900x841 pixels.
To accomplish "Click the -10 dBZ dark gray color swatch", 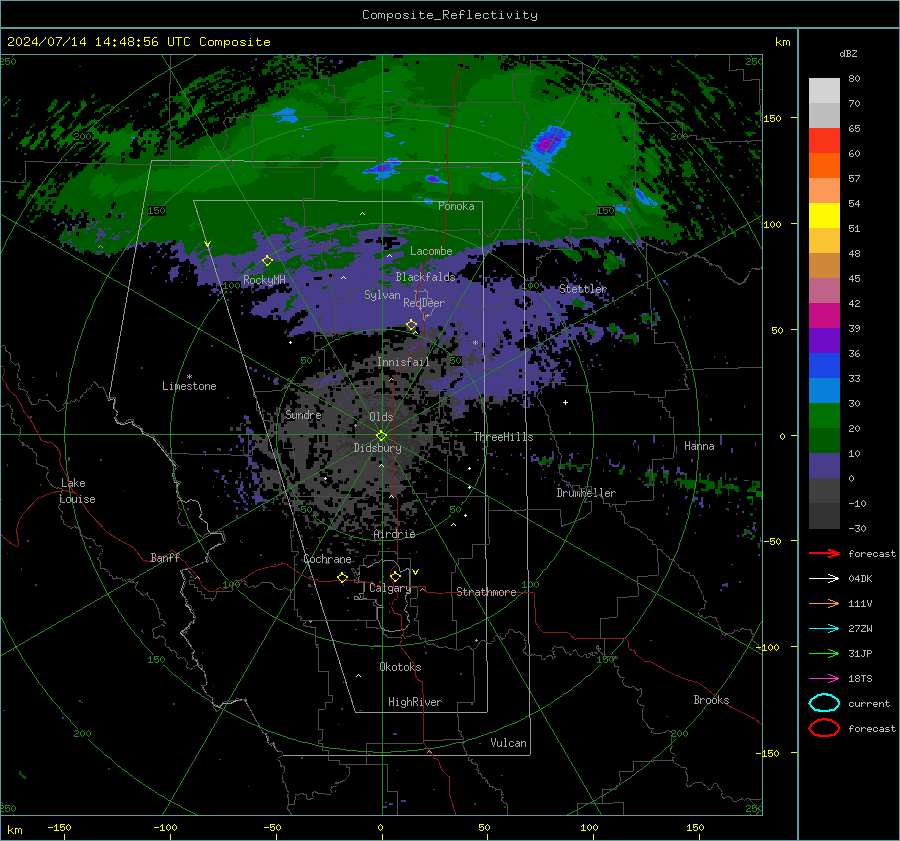I will click(x=824, y=516).
